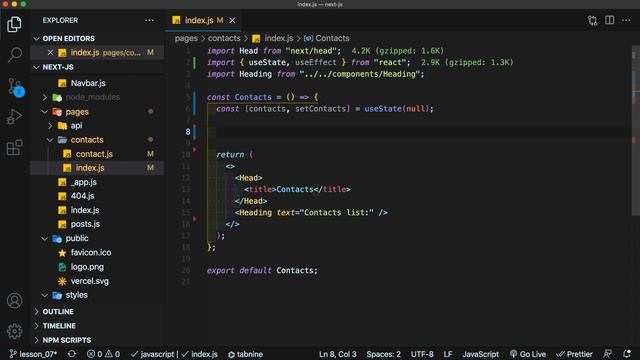This screenshot has height=360, width=640.
Task: Open notifications bell icon
Action: pos(627,354)
